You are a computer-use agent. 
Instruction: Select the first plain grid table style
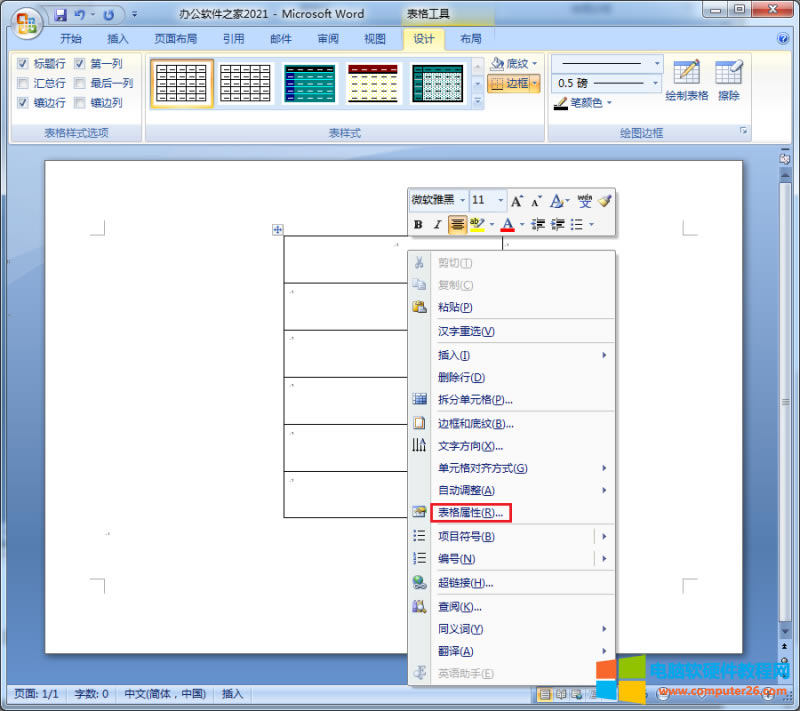click(182, 84)
